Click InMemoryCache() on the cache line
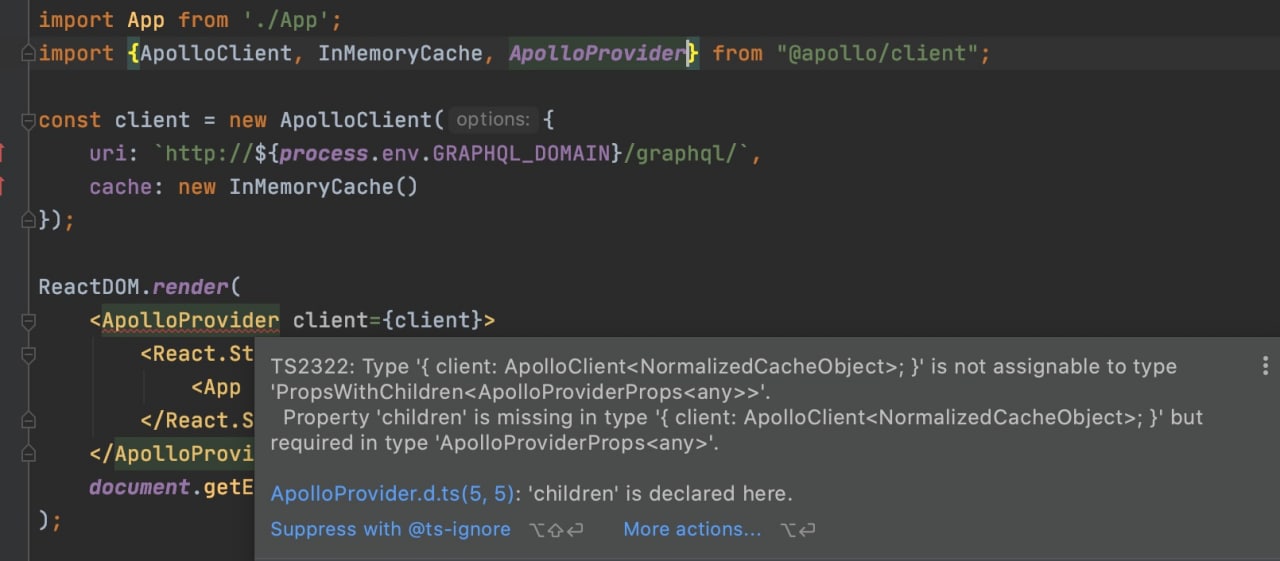The width and height of the screenshot is (1280, 561). [323, 187]
